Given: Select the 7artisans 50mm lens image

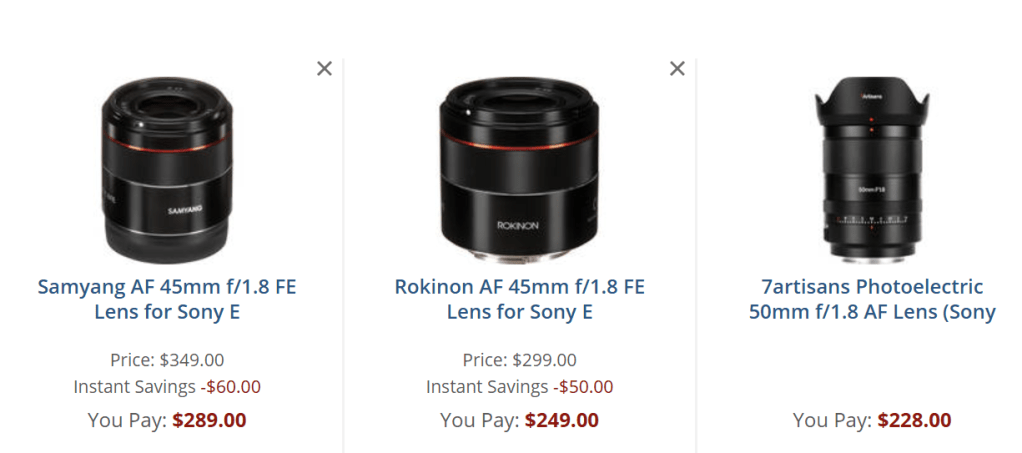Looking at the screenshot, I should 872,167.
